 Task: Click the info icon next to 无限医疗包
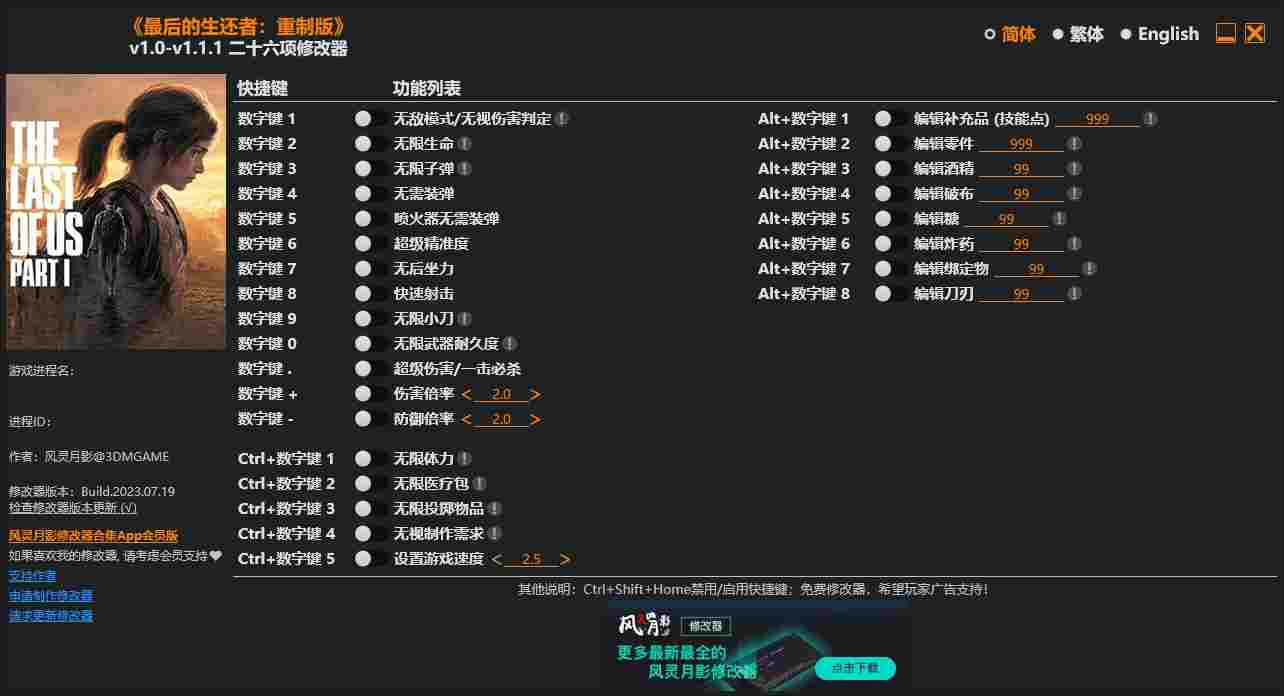point(480,484)
